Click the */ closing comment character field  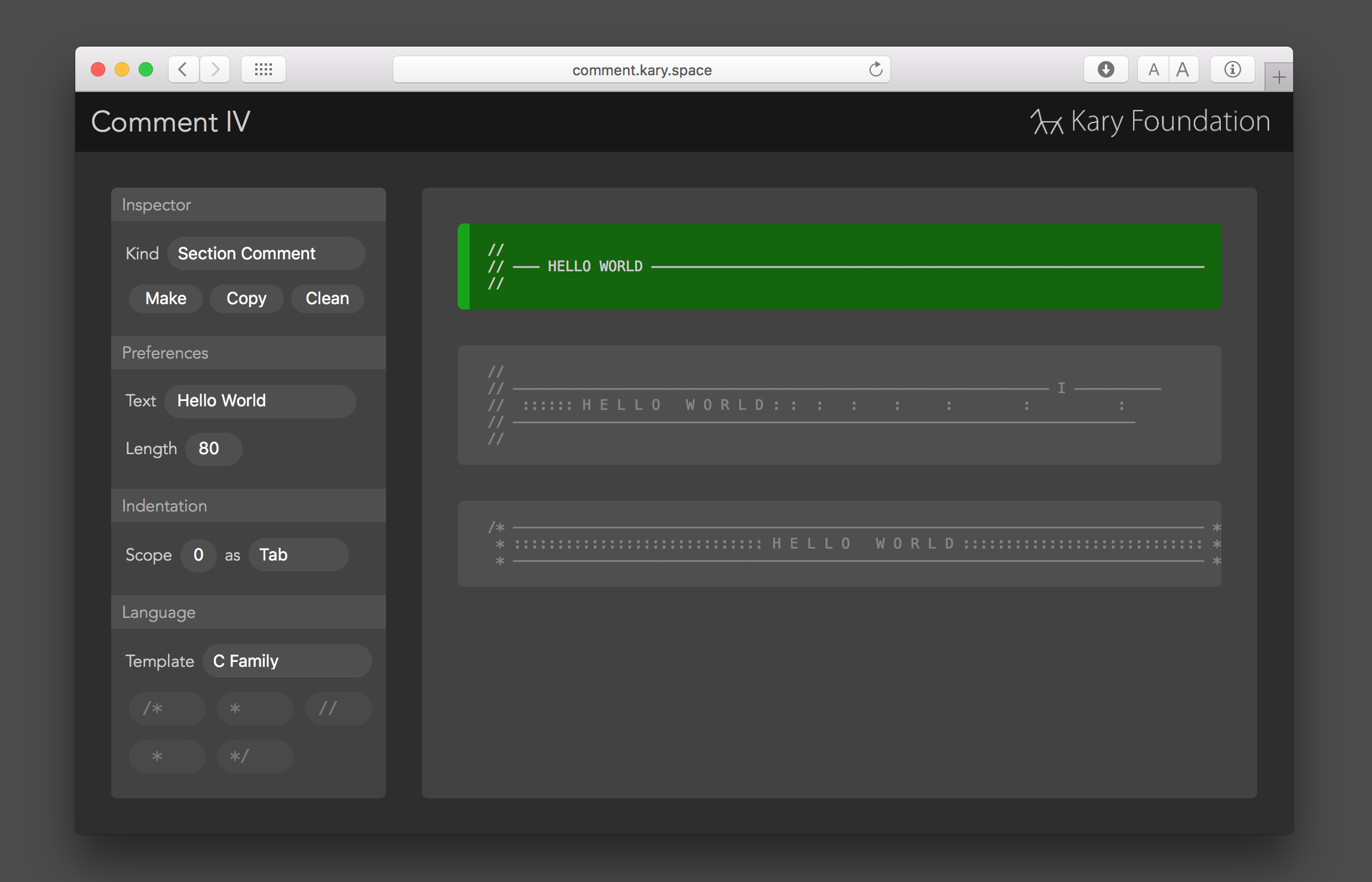coord(255,757)
